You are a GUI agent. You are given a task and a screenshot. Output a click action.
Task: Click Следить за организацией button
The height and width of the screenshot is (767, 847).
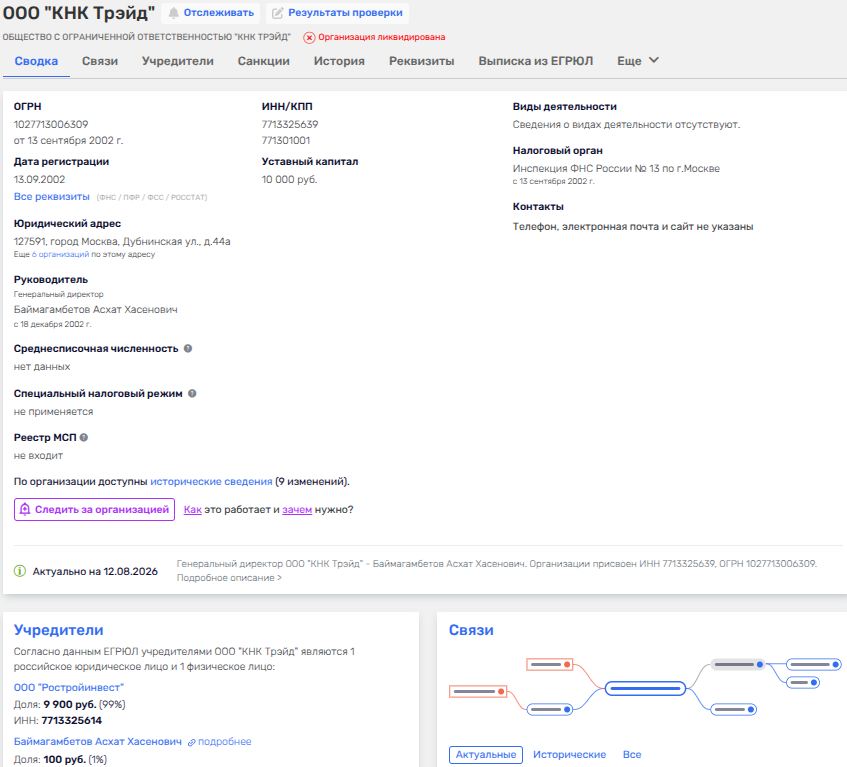95,509
